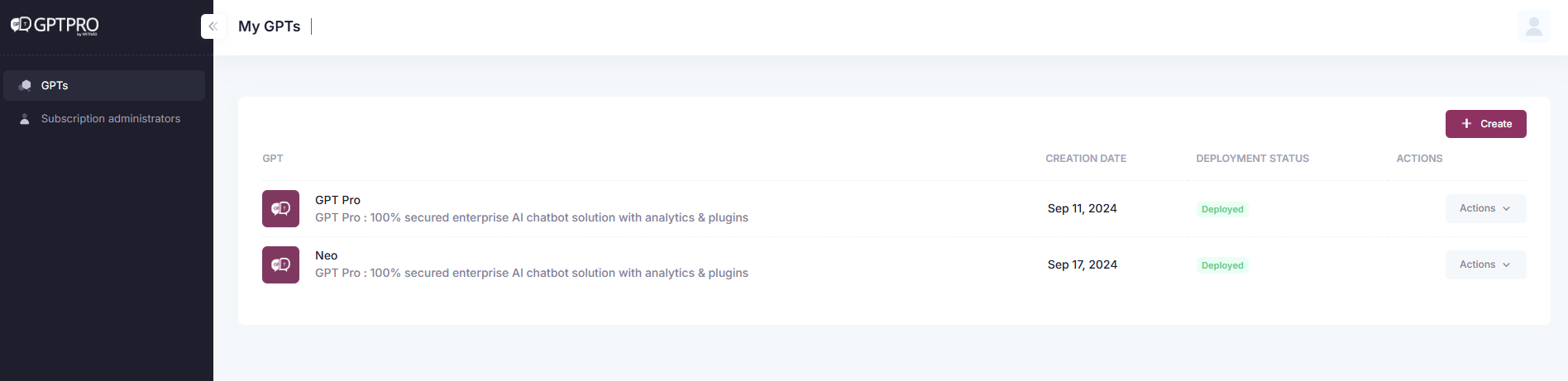
Task: Expand Actions dropdown for Neo
Action: tap(1485, 264)
